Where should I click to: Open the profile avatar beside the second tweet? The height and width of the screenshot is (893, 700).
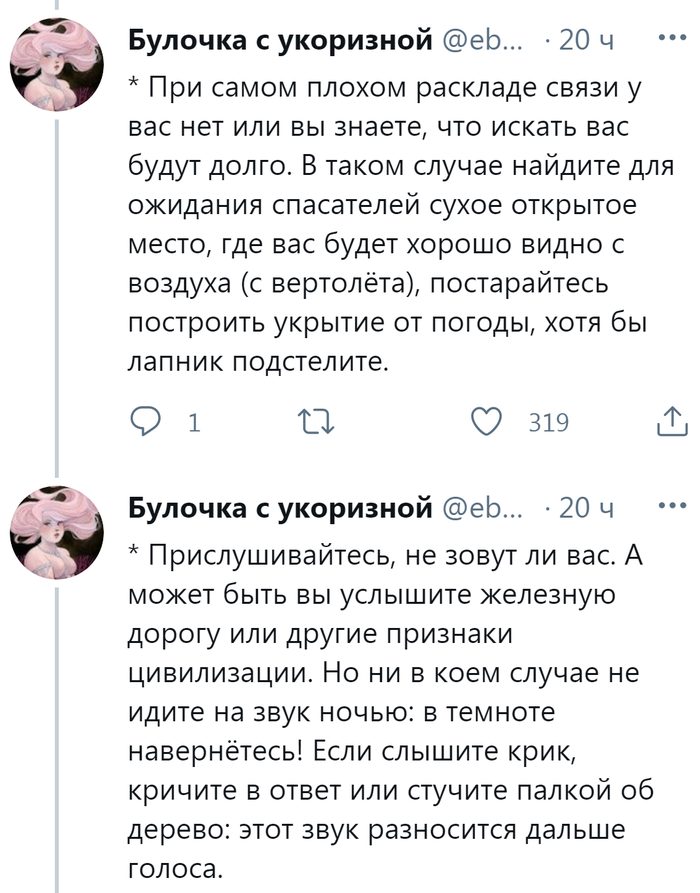click(x=58, y=537)
